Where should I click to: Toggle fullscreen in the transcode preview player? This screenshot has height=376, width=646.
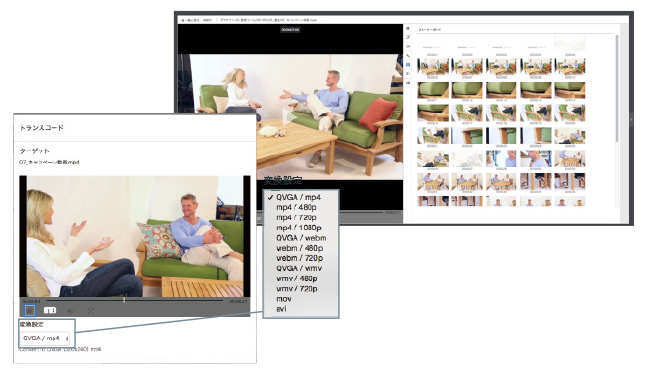coord(91,311)
